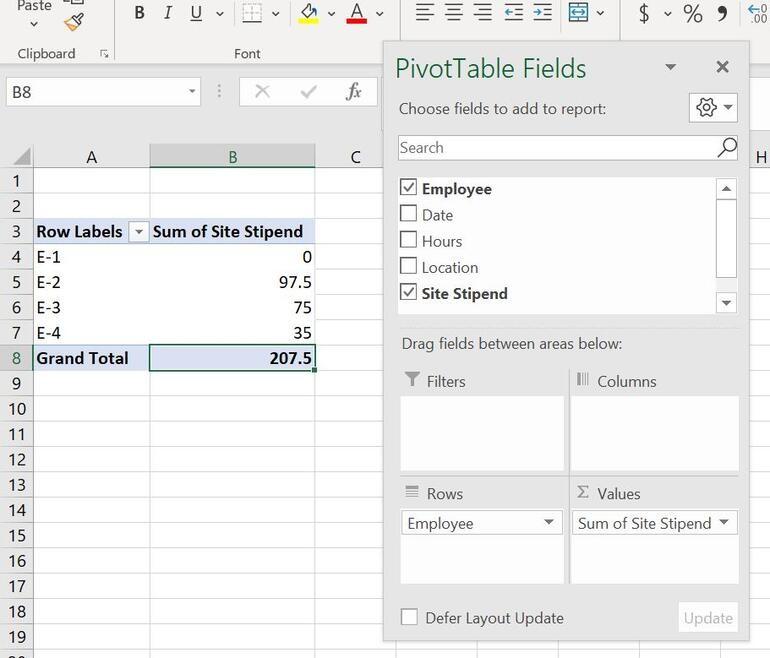The width and height of the screenshot is (770, 658).
Task: Increase the cell indent
Action: tap(542, 13)
